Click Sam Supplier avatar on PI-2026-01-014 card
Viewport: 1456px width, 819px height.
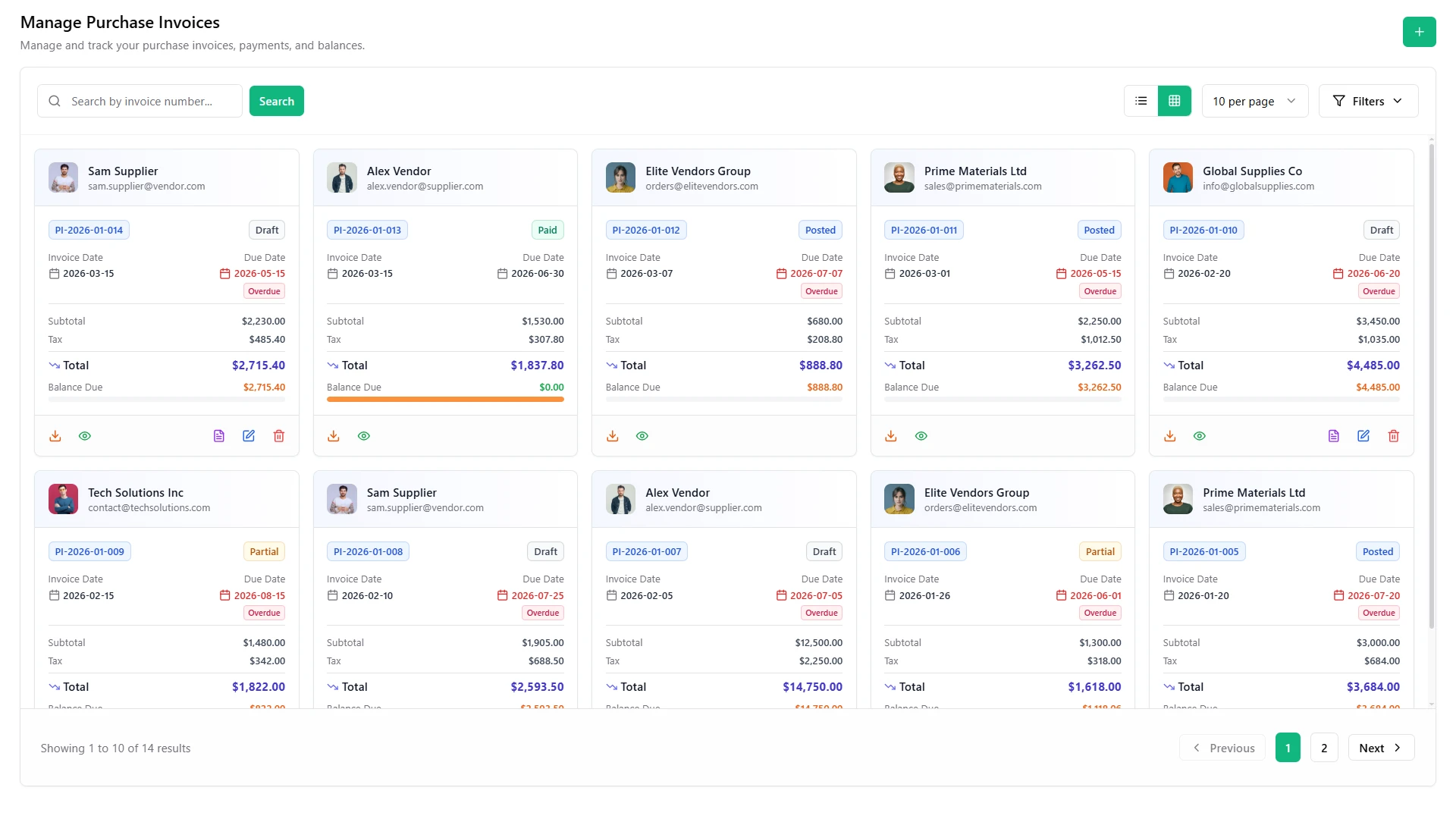click(x=63, y=177)
